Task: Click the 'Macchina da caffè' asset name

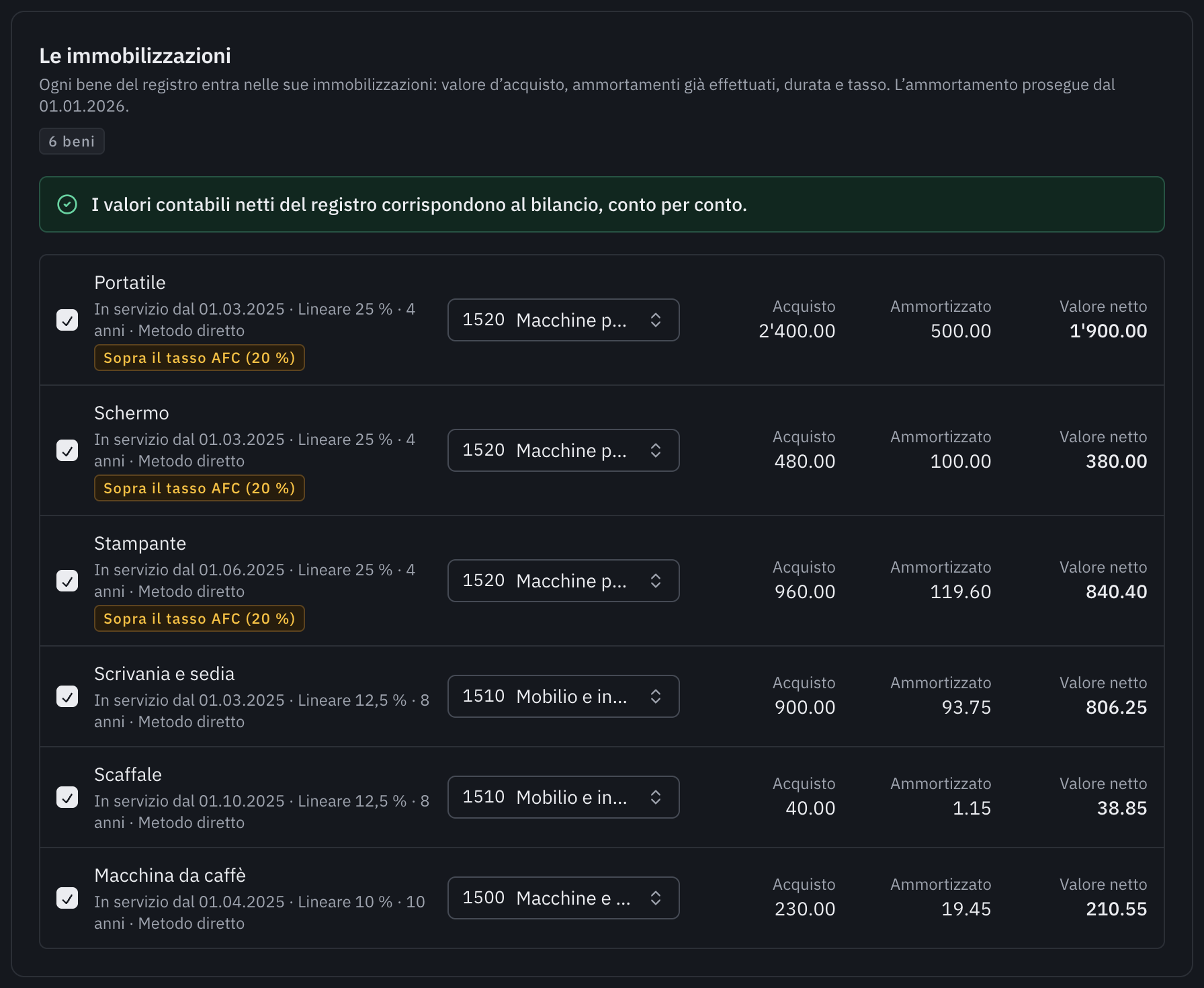Action: tap(170, 875)
